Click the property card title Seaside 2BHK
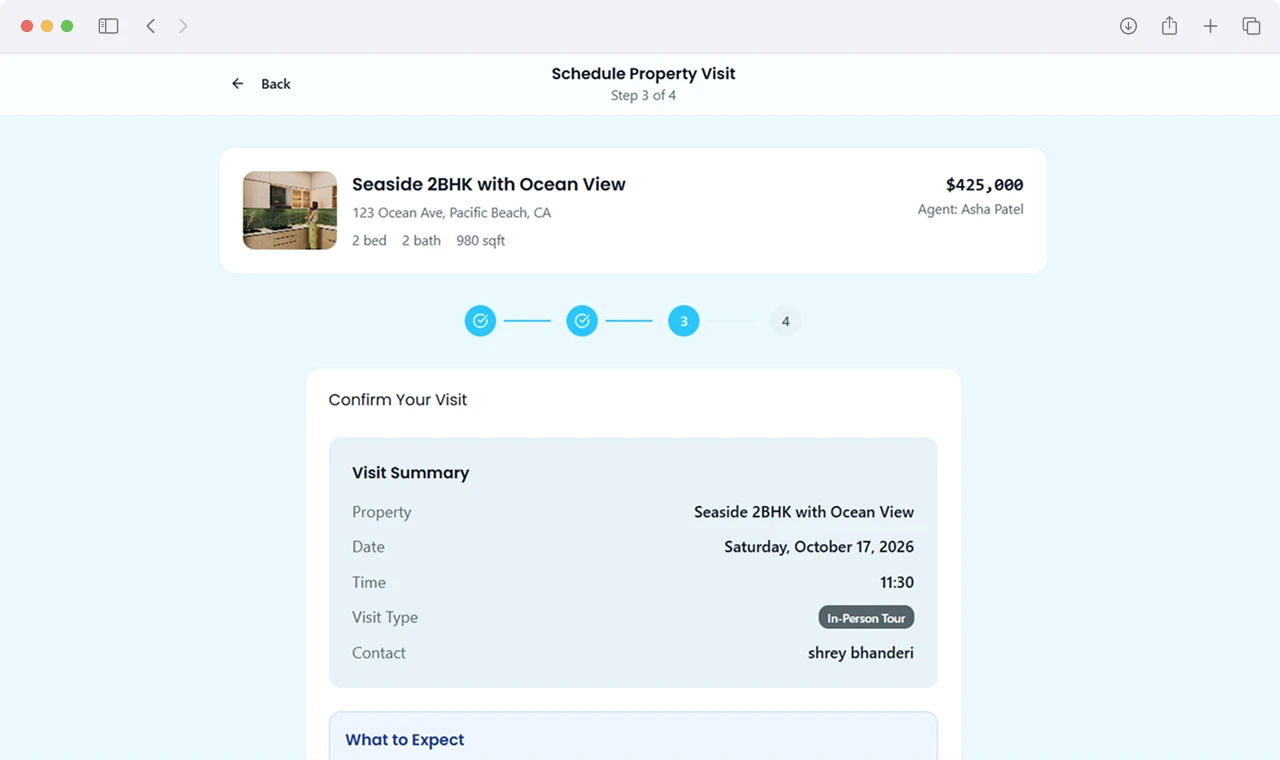Viewport: 1280px width, 760px height. click(489, 184)
